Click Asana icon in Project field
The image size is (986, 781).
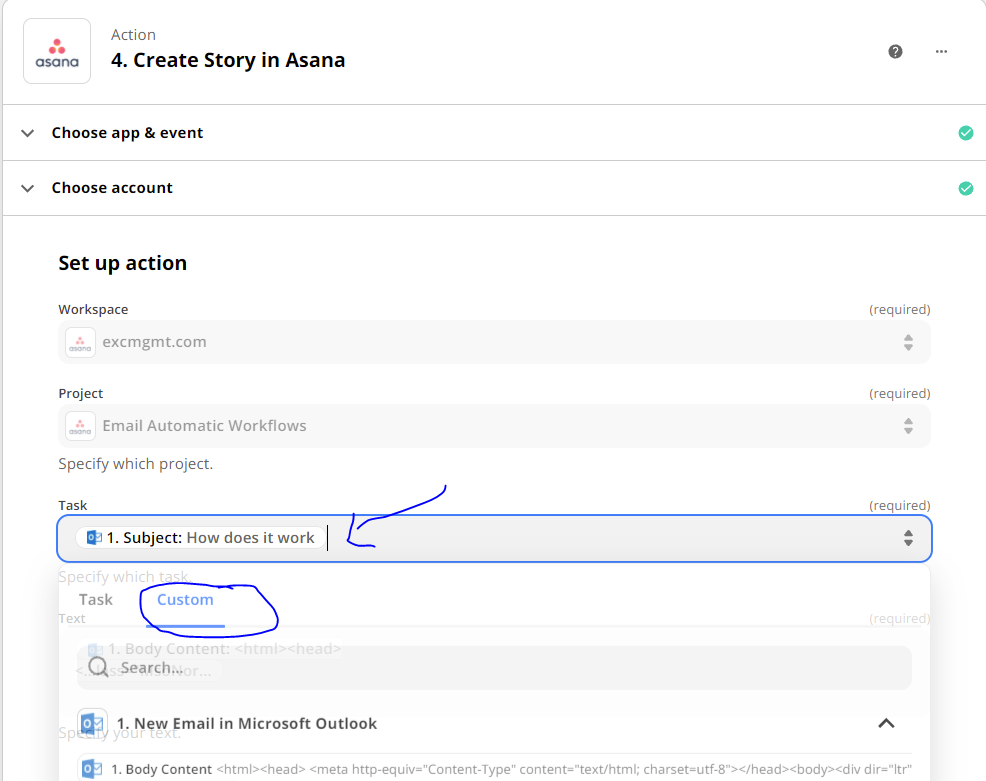(x=80, y=426)
